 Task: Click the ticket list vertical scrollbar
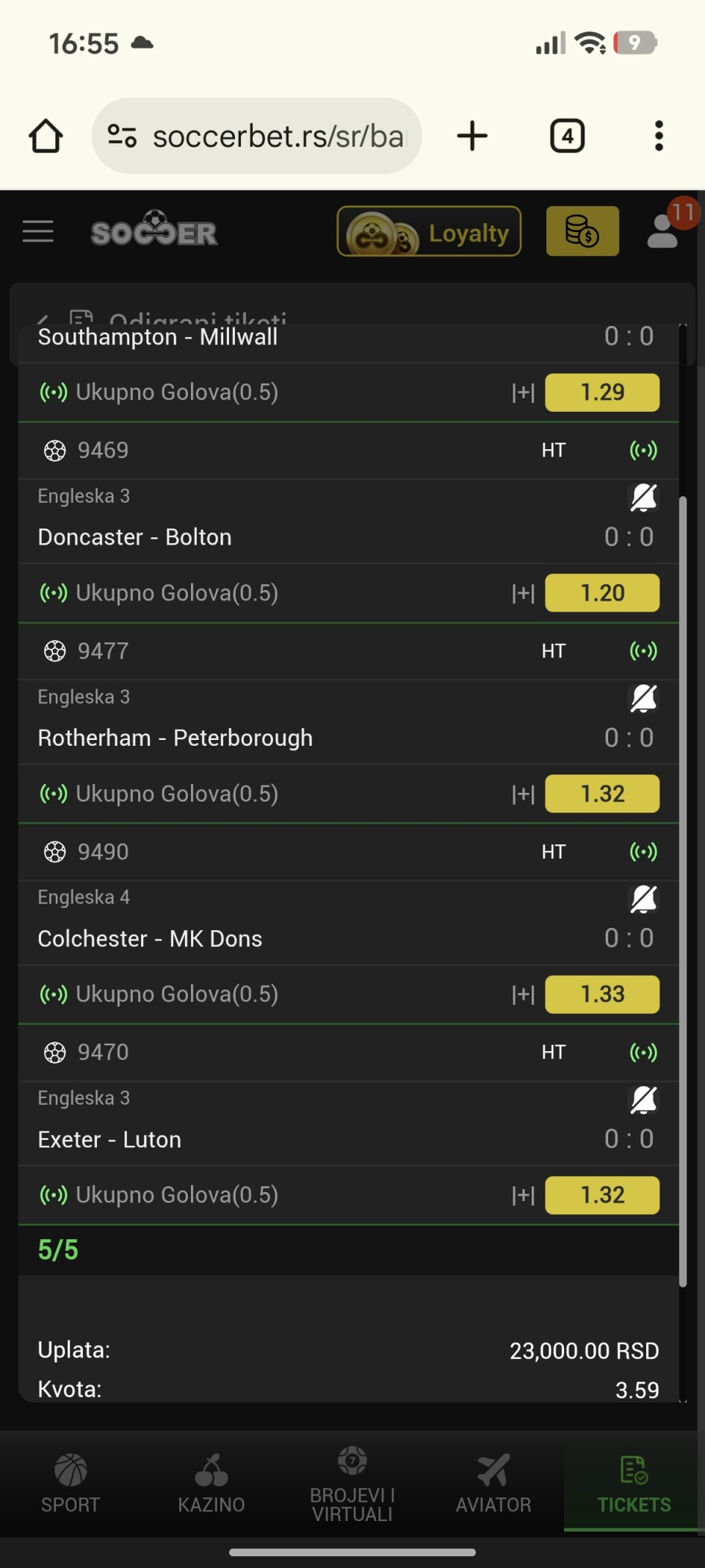click(x=683, y=881)
